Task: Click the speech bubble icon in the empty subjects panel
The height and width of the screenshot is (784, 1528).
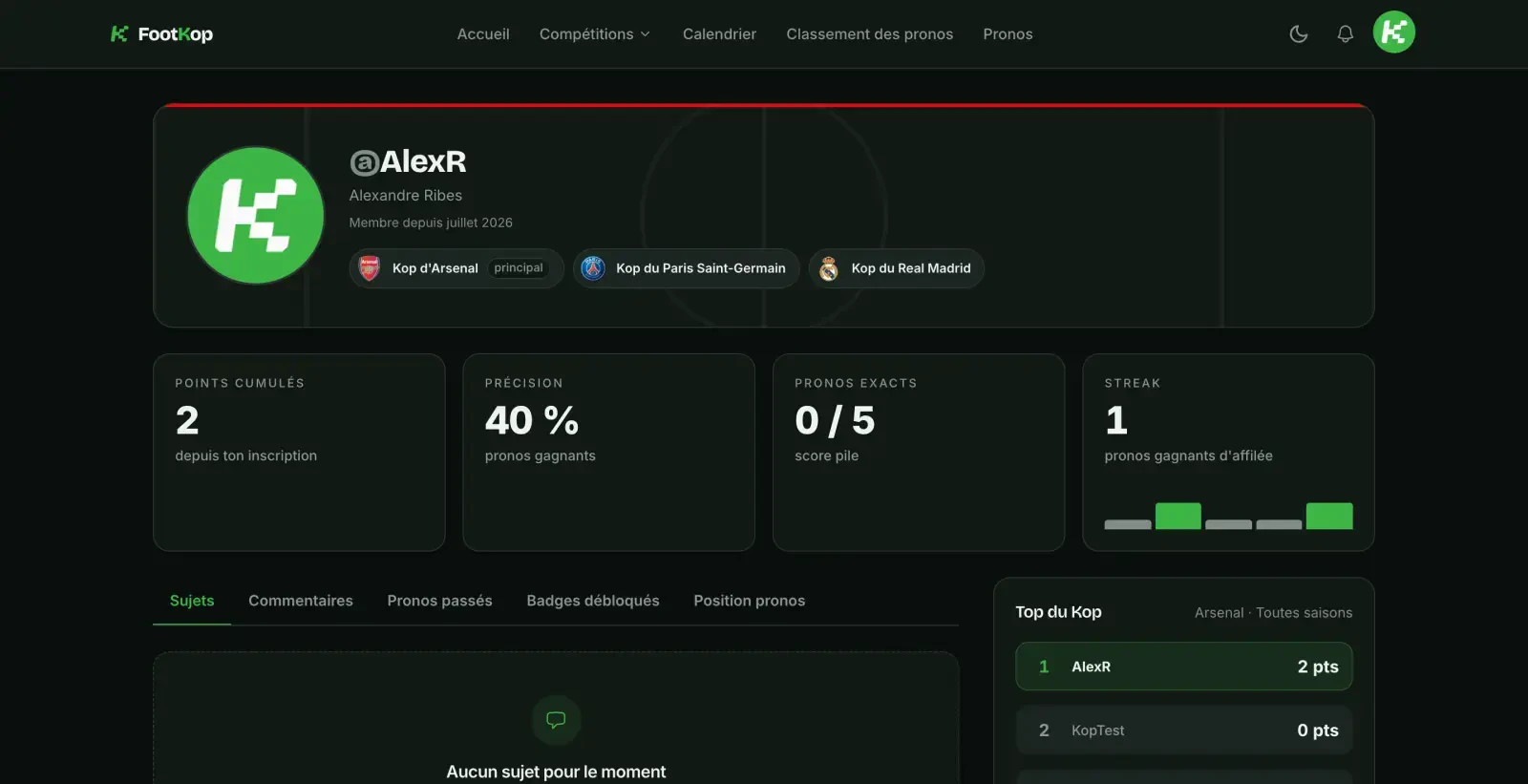Action: (556, 720)
